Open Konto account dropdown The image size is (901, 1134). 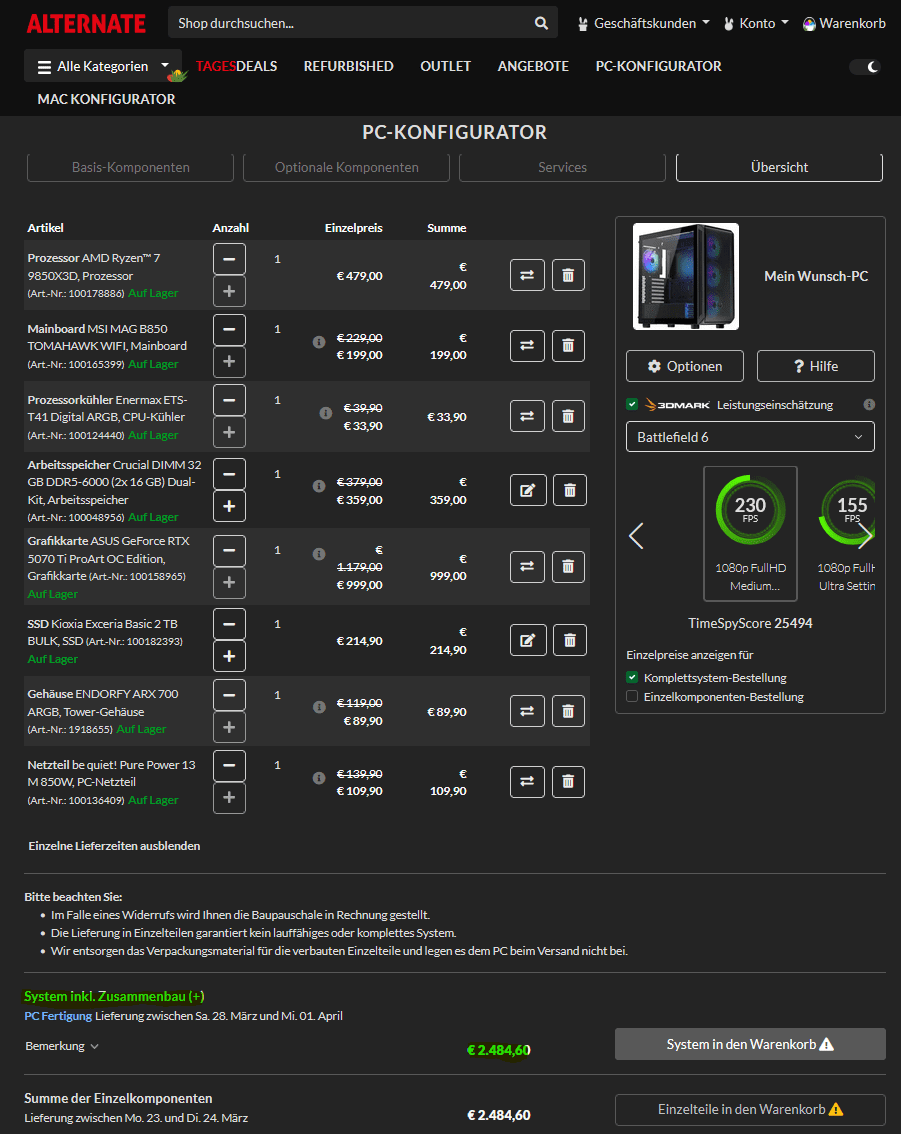click(x=756, y=23)
